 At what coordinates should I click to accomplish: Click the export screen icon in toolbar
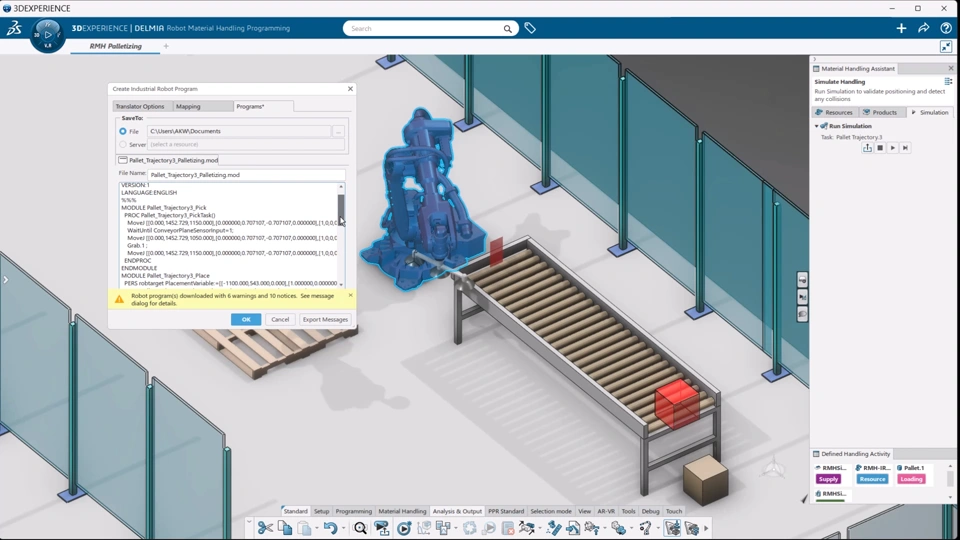click(x=381, y=528)
